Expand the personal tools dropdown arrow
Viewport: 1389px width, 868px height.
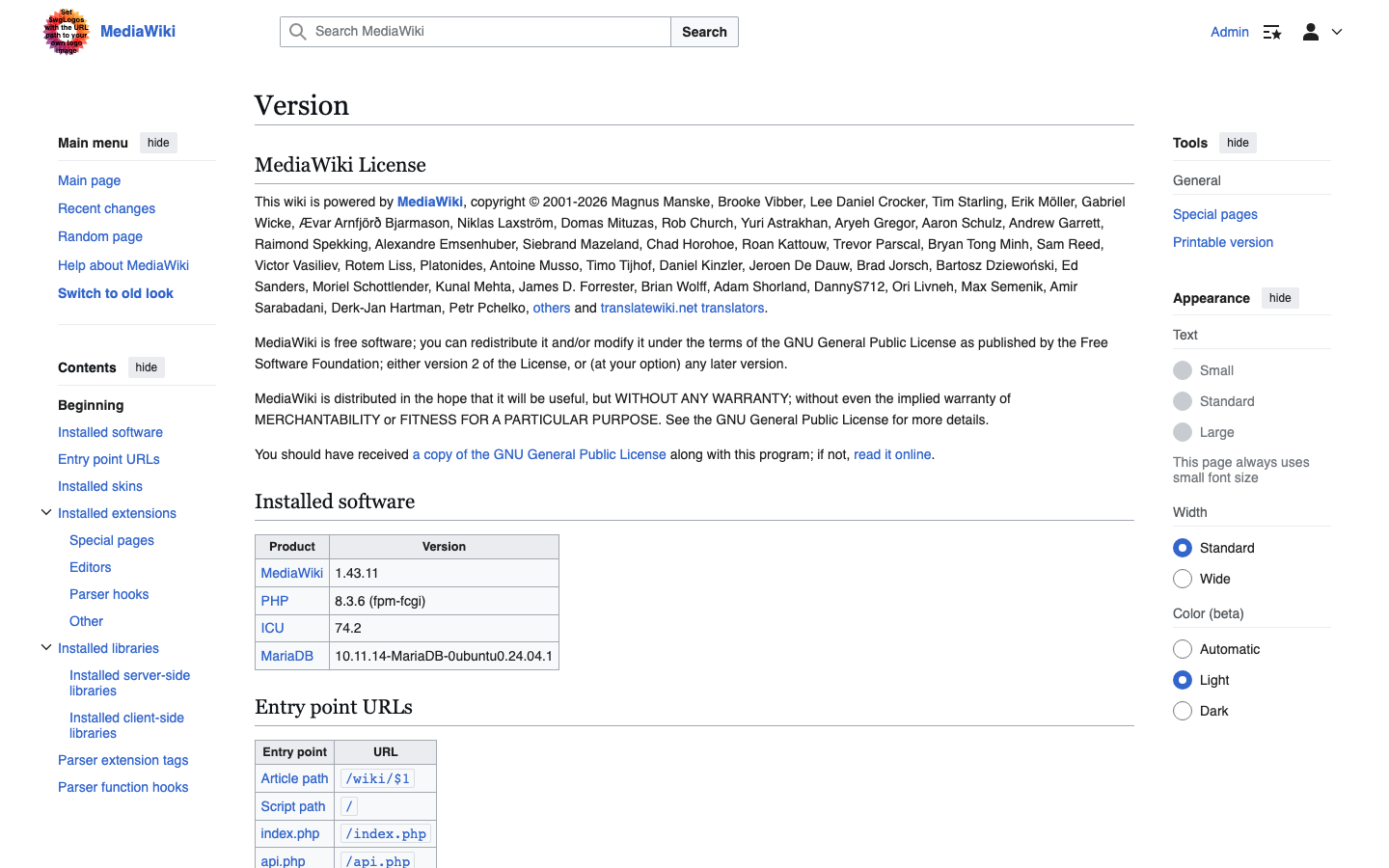1337,32
